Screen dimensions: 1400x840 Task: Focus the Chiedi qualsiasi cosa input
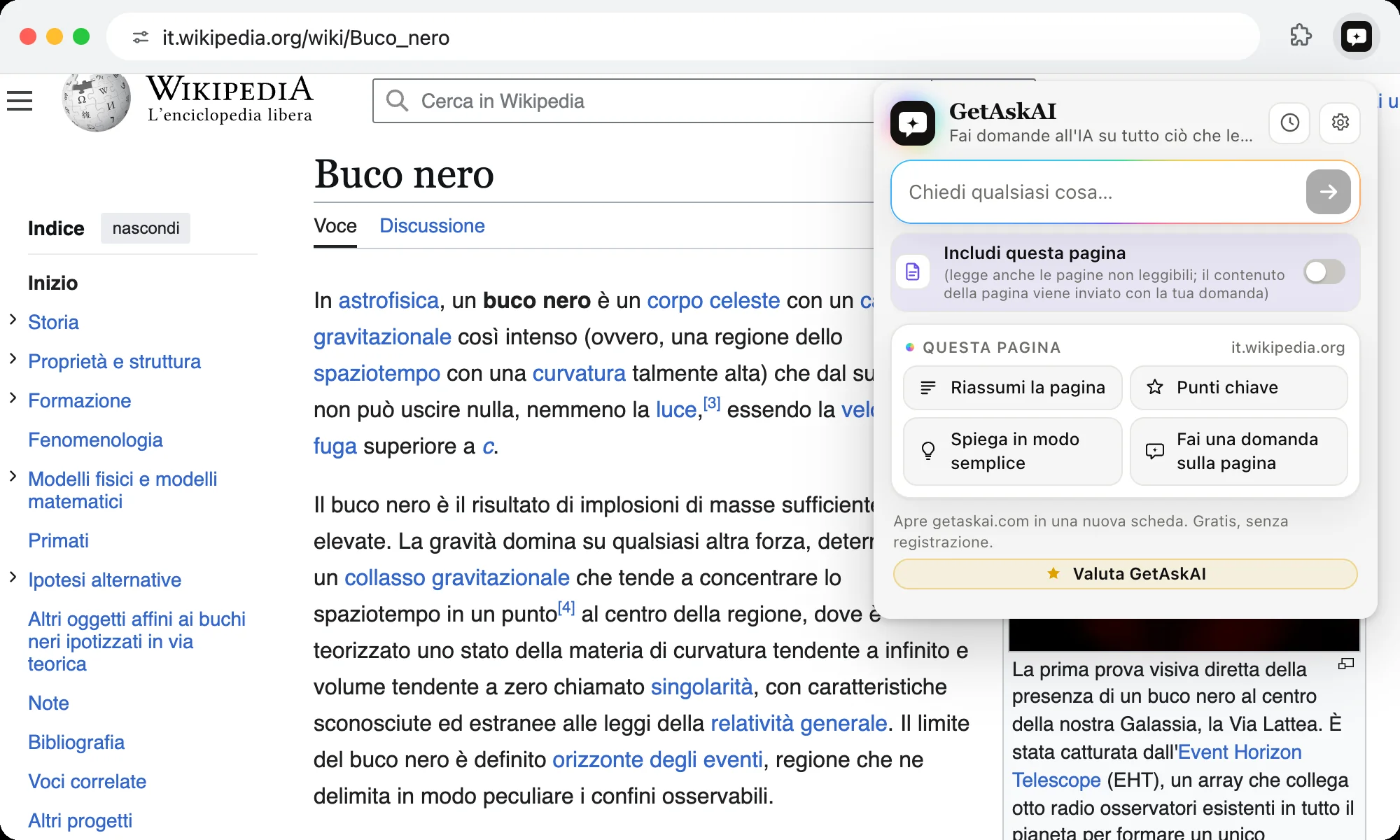coord(1099,192)
